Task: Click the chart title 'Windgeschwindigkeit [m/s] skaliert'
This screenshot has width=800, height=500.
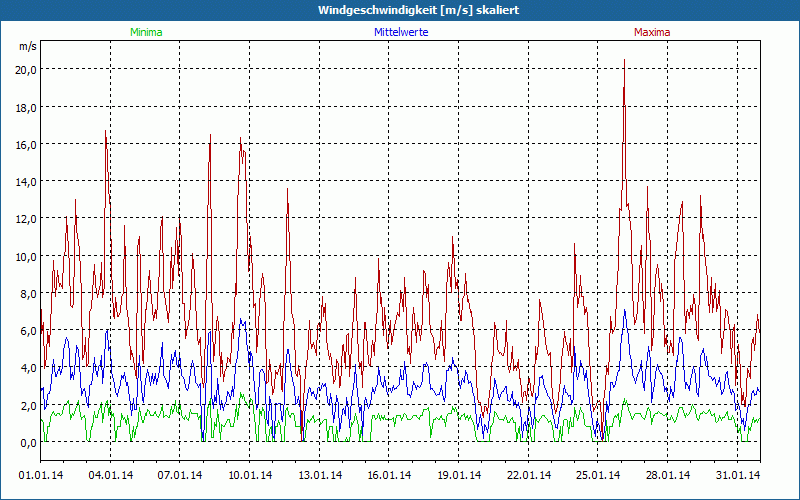Action: pos(418,10)
